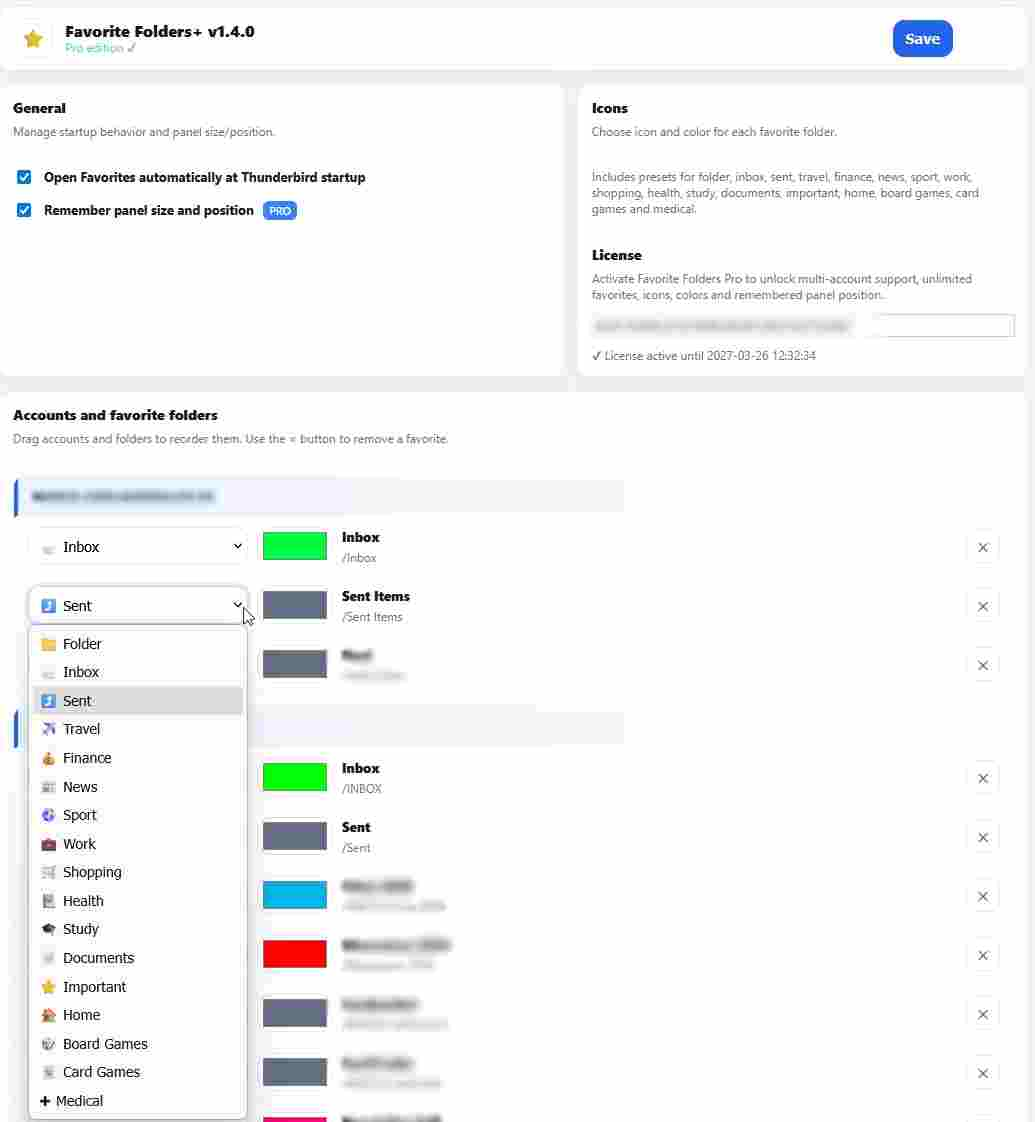Open the green Inbox color swatch
The height and width of the screenshot is (1122, 1035).
(x=295, y=546)
